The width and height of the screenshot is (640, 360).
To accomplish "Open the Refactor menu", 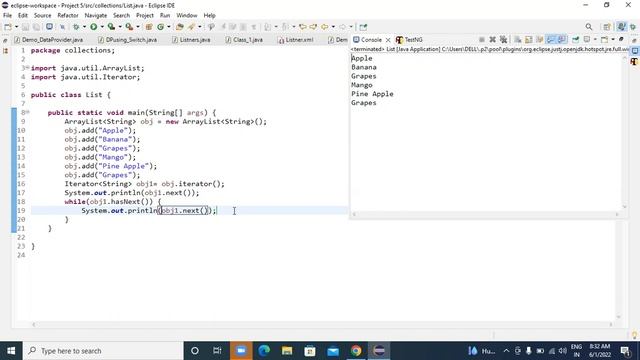I will coord(68,16).
